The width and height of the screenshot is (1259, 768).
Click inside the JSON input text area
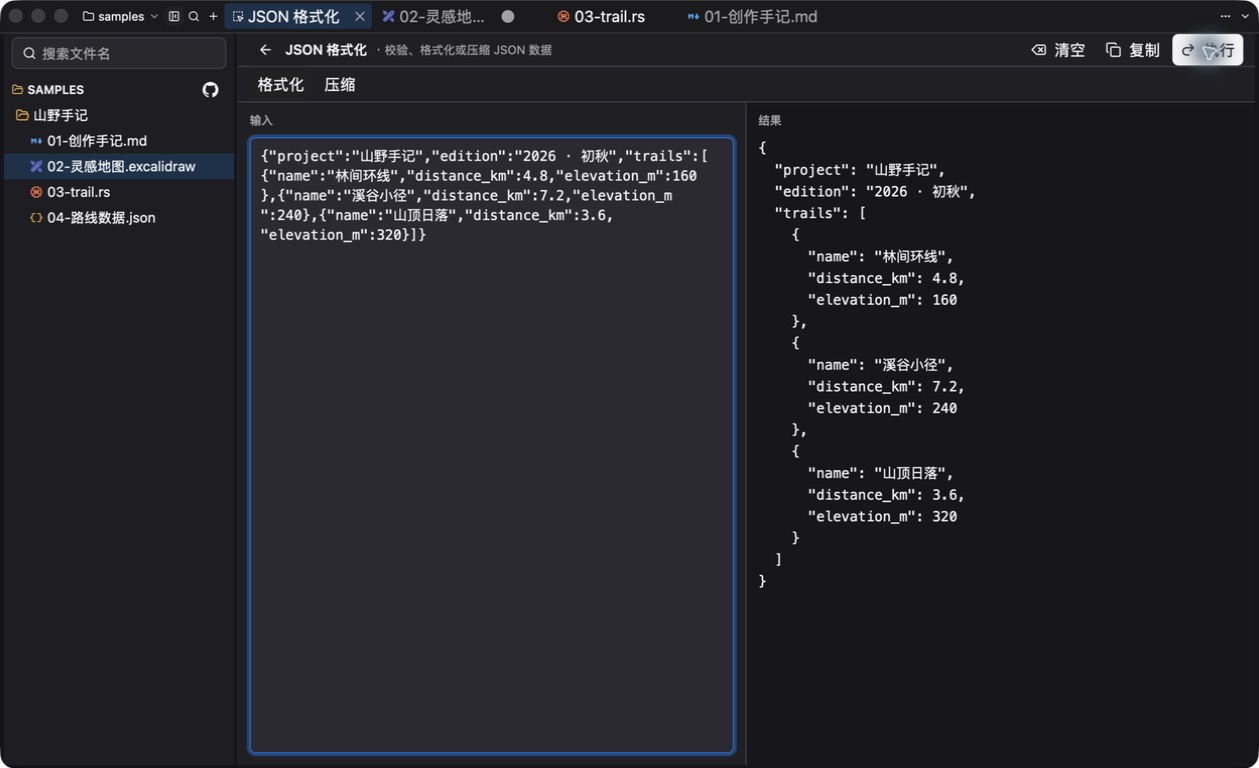coord(492,445)
